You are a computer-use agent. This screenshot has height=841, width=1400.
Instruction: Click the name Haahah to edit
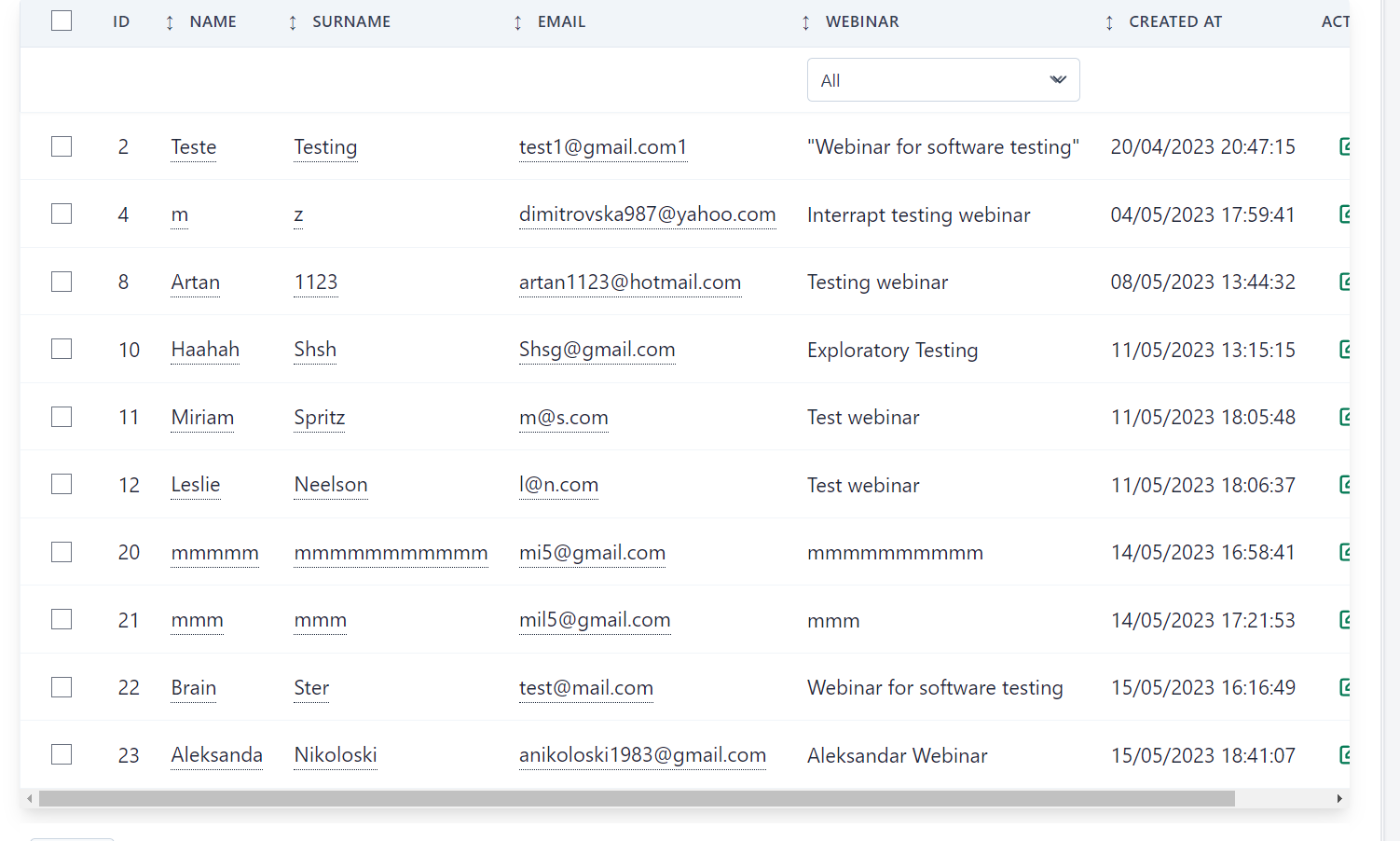[x=205, y=350]
